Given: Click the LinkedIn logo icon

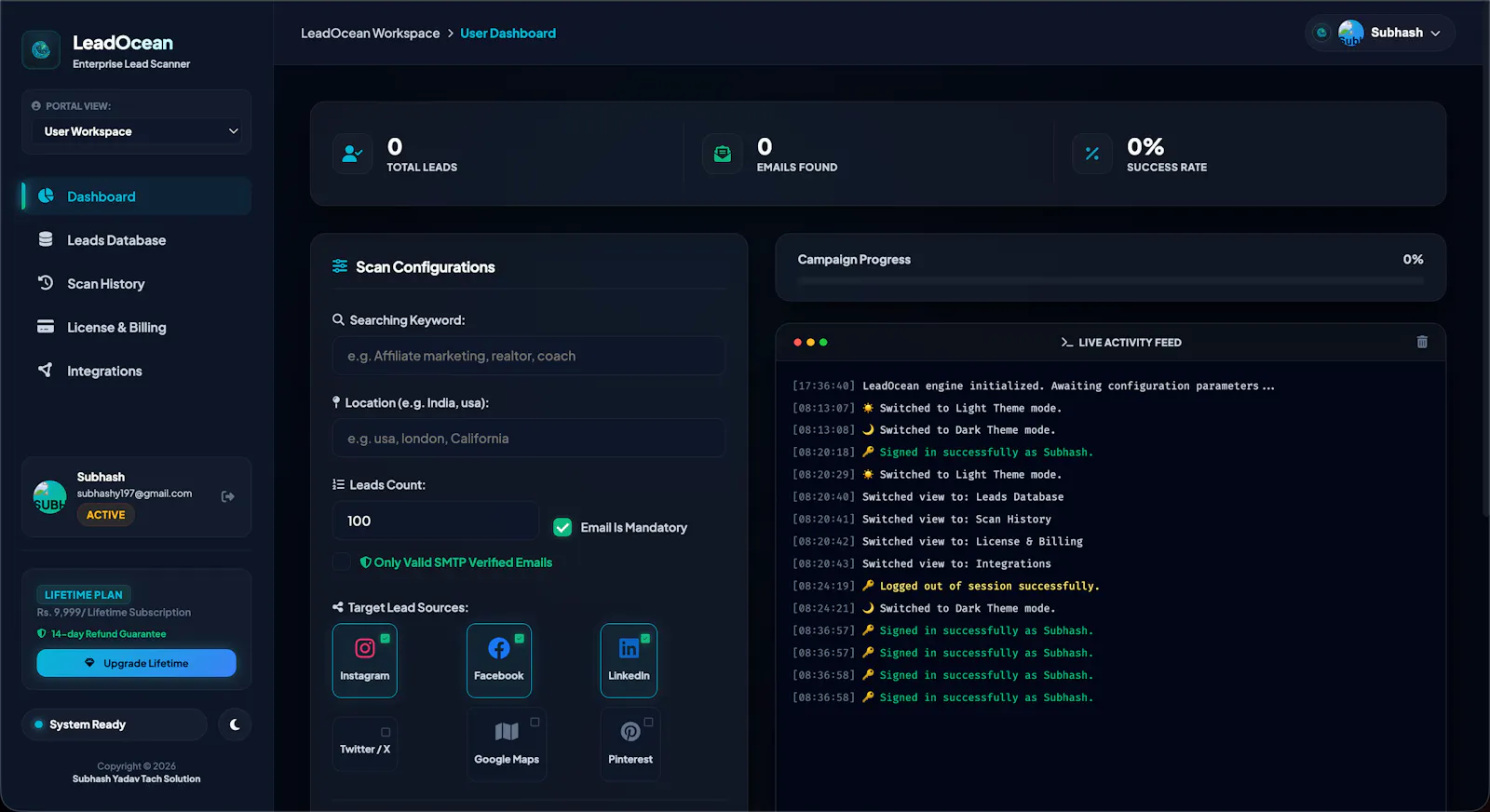Looking at the screenshot, I should pos(629,647).
